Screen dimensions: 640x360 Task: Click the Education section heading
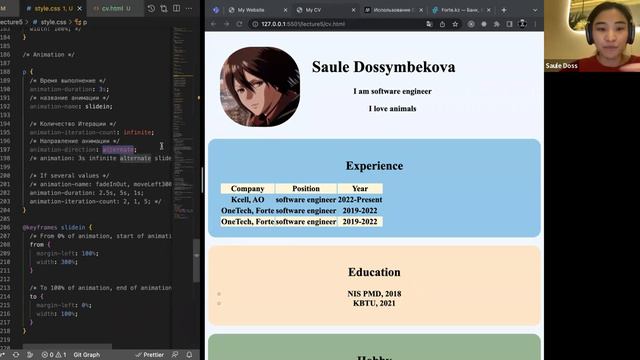click(374, 272)
